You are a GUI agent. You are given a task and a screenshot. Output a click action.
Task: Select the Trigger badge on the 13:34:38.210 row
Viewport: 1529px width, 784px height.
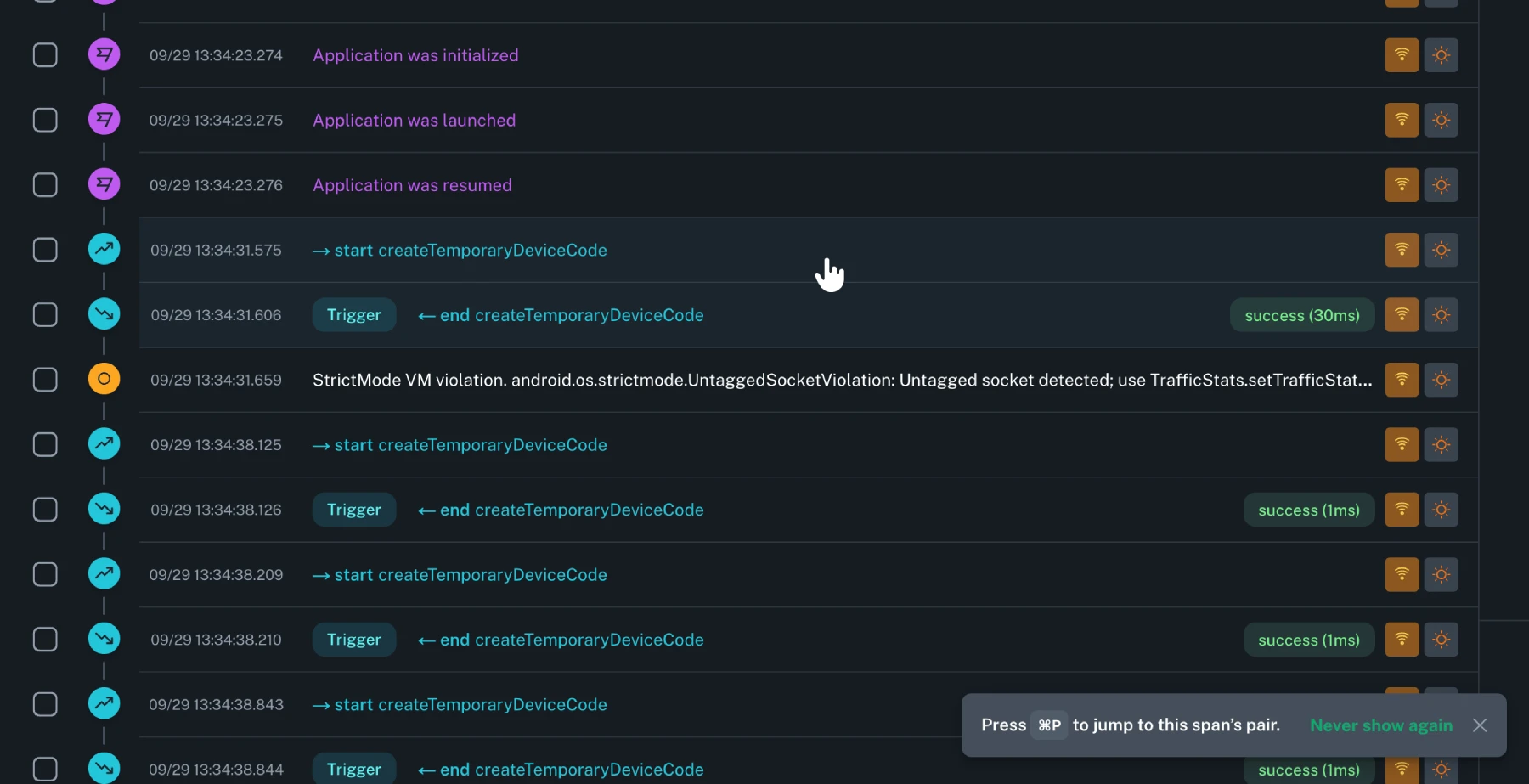pos(354,640)
